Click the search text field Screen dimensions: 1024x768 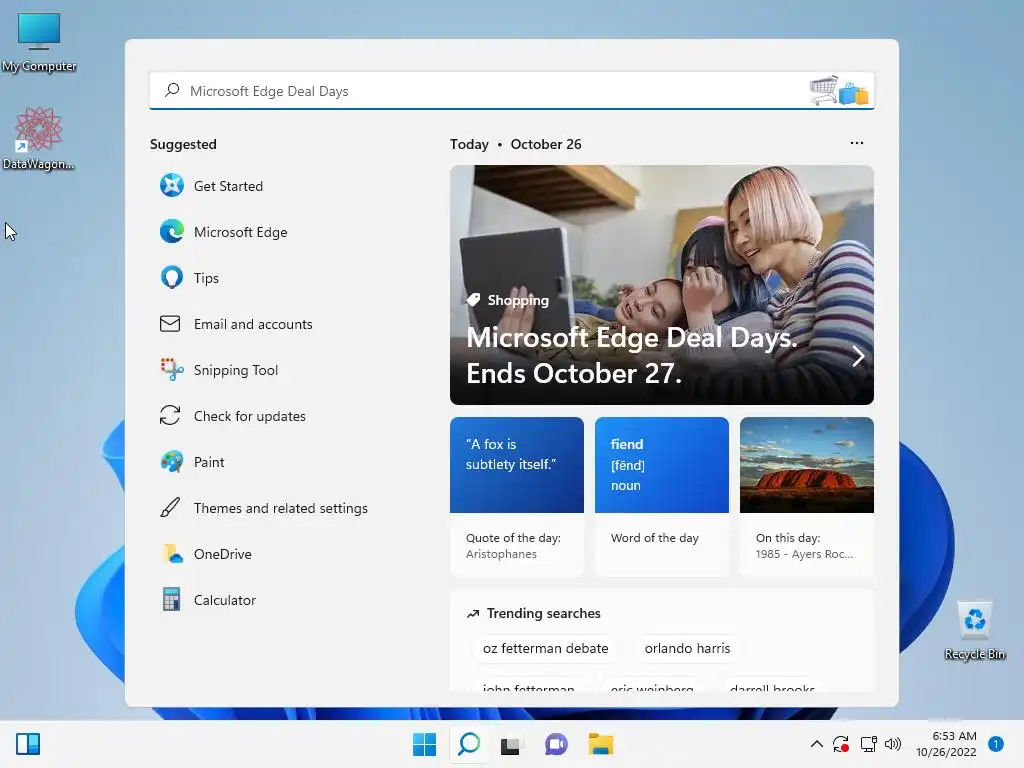511,91
